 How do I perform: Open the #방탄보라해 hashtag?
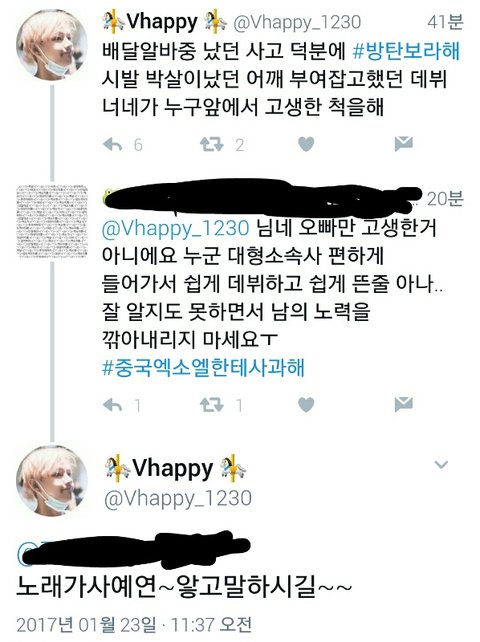(406, 51)
